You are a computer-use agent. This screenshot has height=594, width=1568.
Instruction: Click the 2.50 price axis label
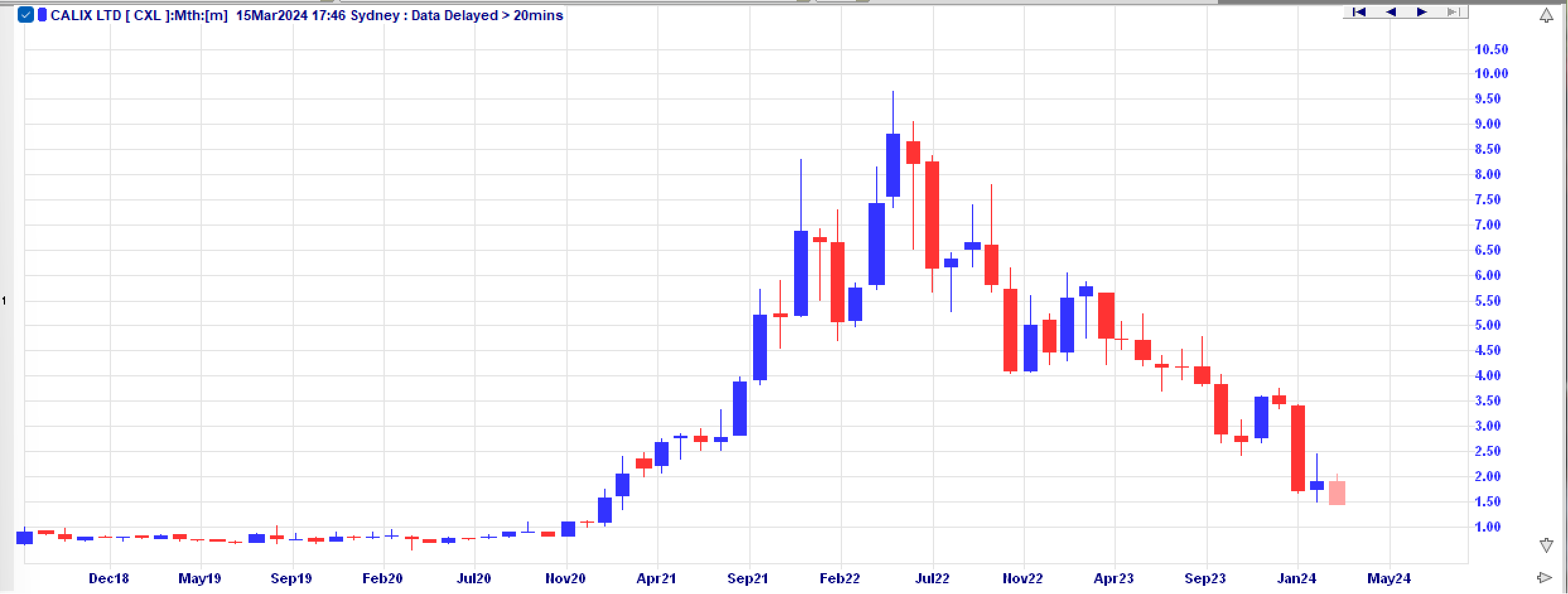point(1487,451)
